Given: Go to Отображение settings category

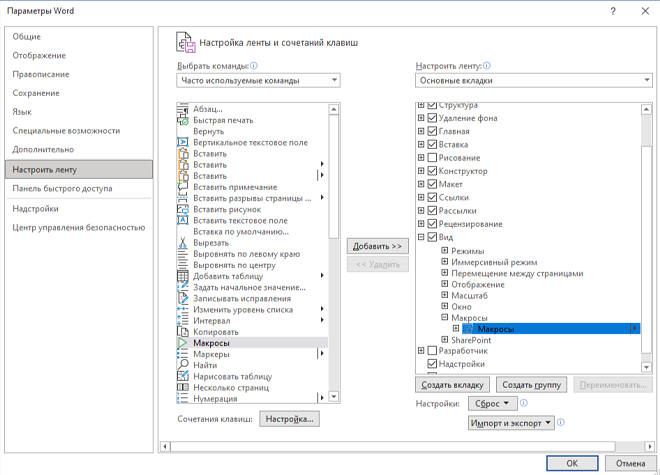Looking at the screenshot, I should pyautogui.click(x=79, y=56).
